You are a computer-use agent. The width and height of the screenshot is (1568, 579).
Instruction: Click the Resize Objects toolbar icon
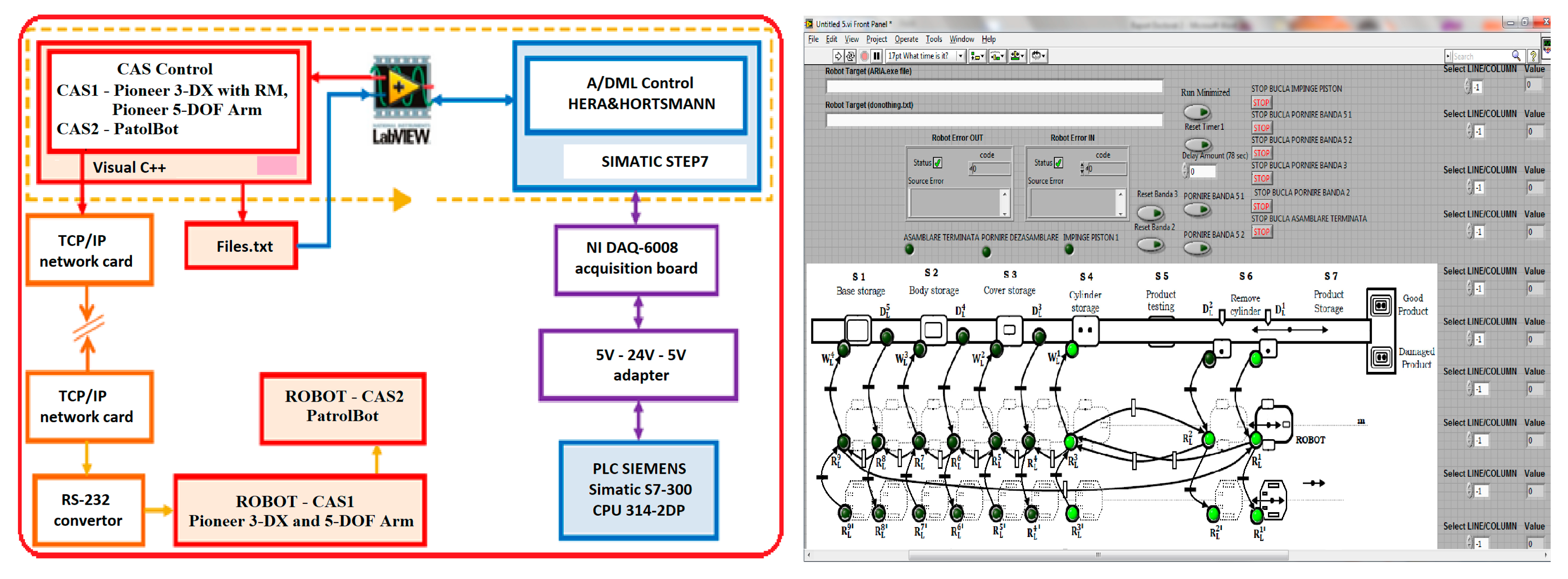click(1016, 56)
